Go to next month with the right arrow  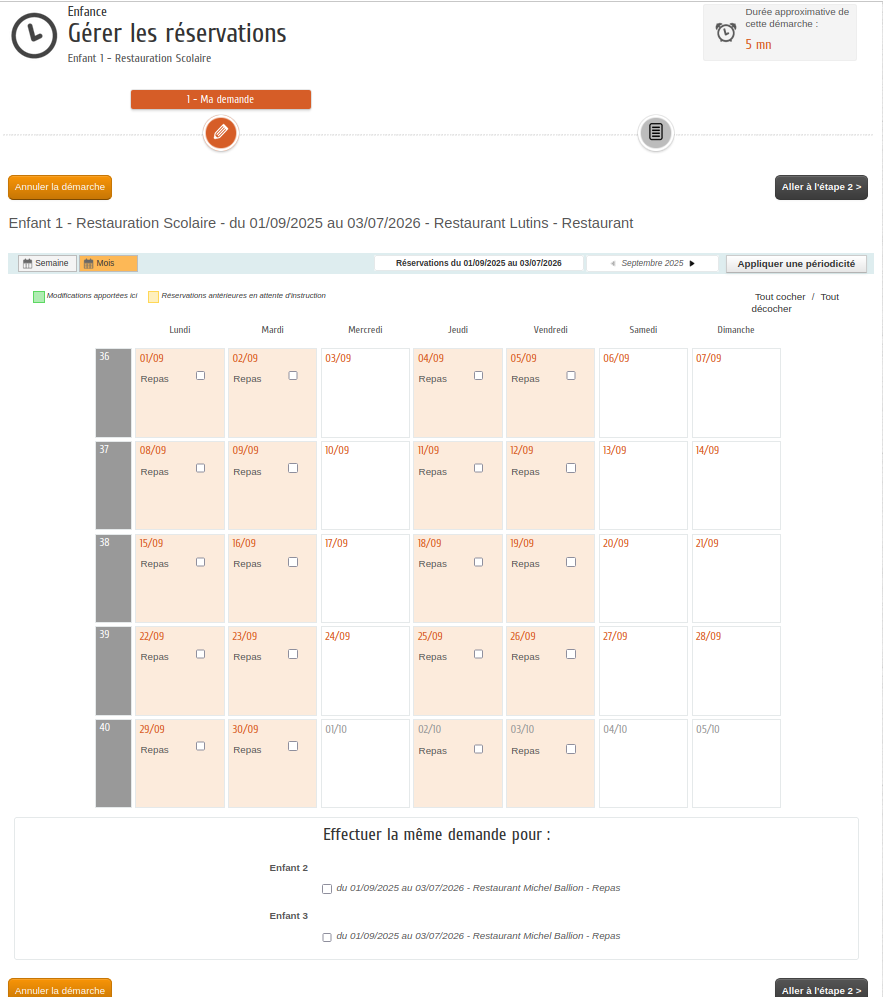click(x=692, y=264)
